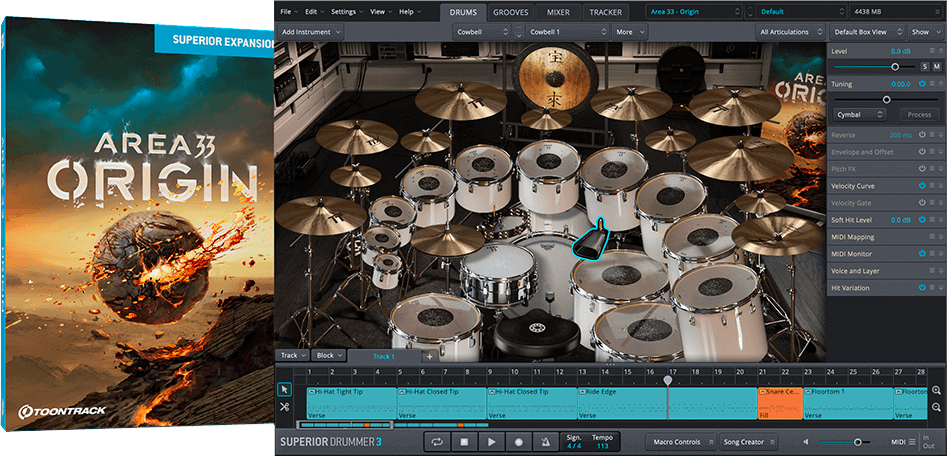Open the MIDI Mapping section menu icon
The width and height of the screenshot is (947, 456).
[x=932, y=237]
